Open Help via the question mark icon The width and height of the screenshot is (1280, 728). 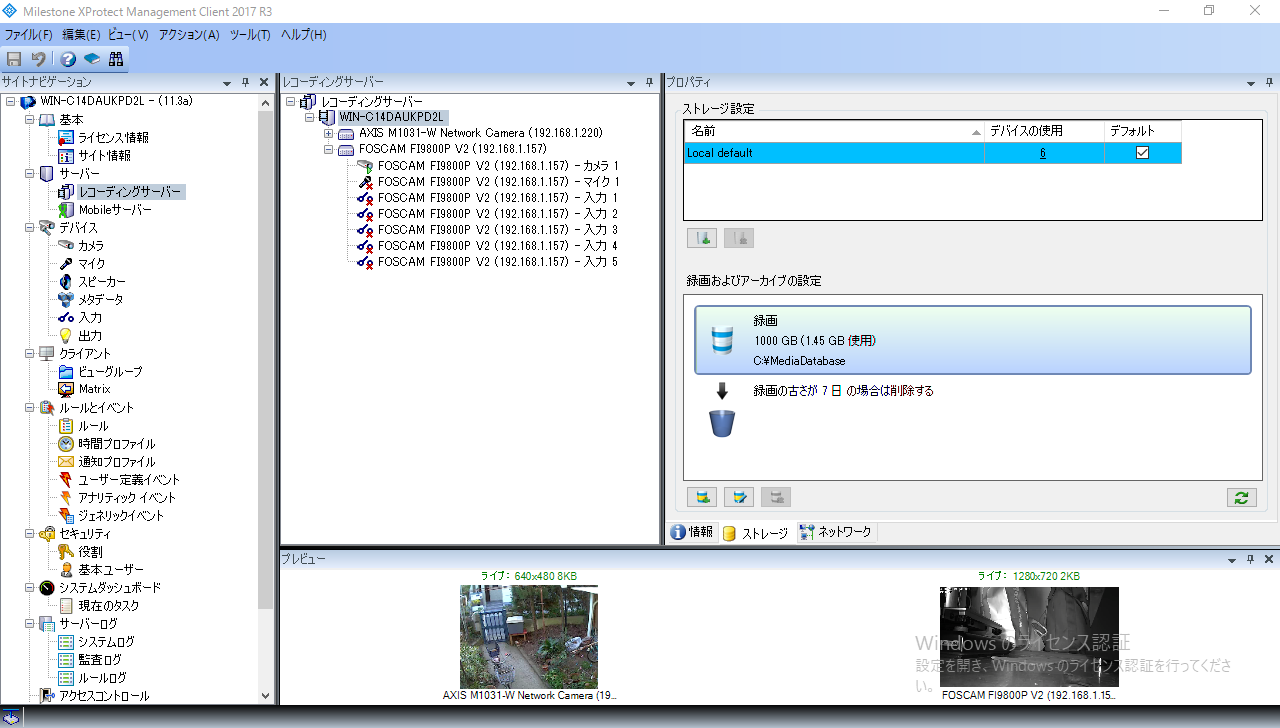[x=68, y=59]
